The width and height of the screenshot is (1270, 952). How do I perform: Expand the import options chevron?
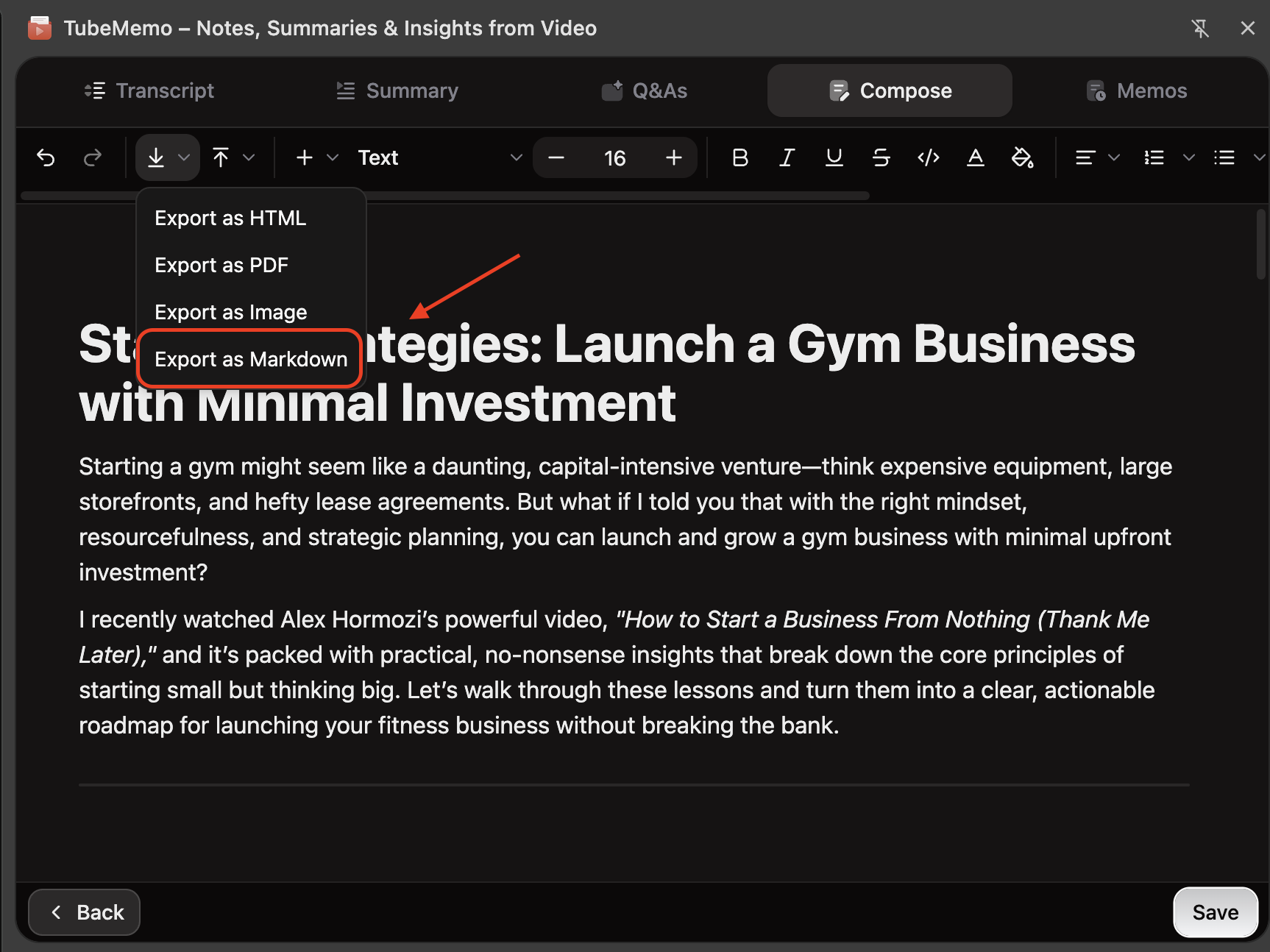(x=249, y=157)
